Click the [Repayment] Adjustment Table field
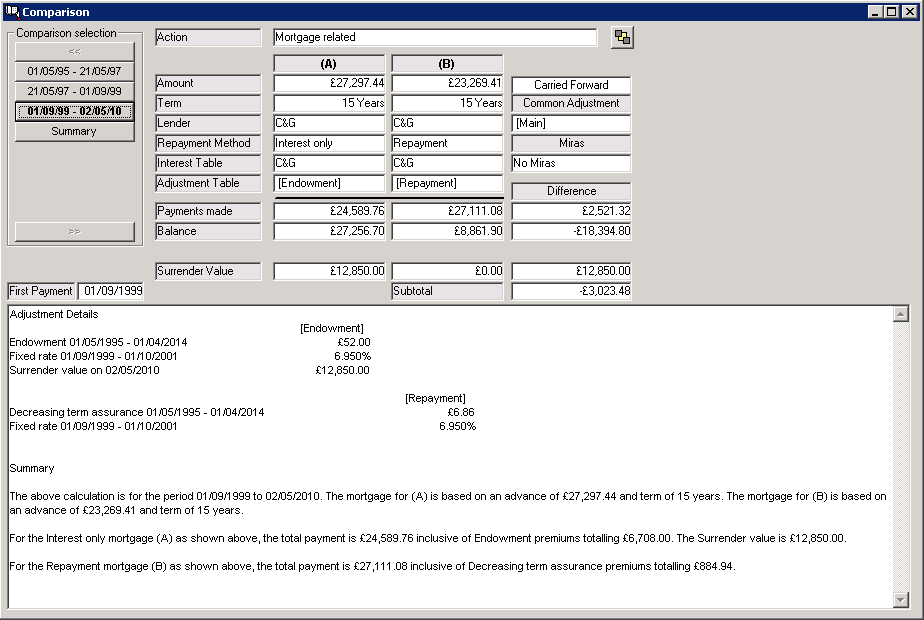924x620 pixels. coord(447,183)
